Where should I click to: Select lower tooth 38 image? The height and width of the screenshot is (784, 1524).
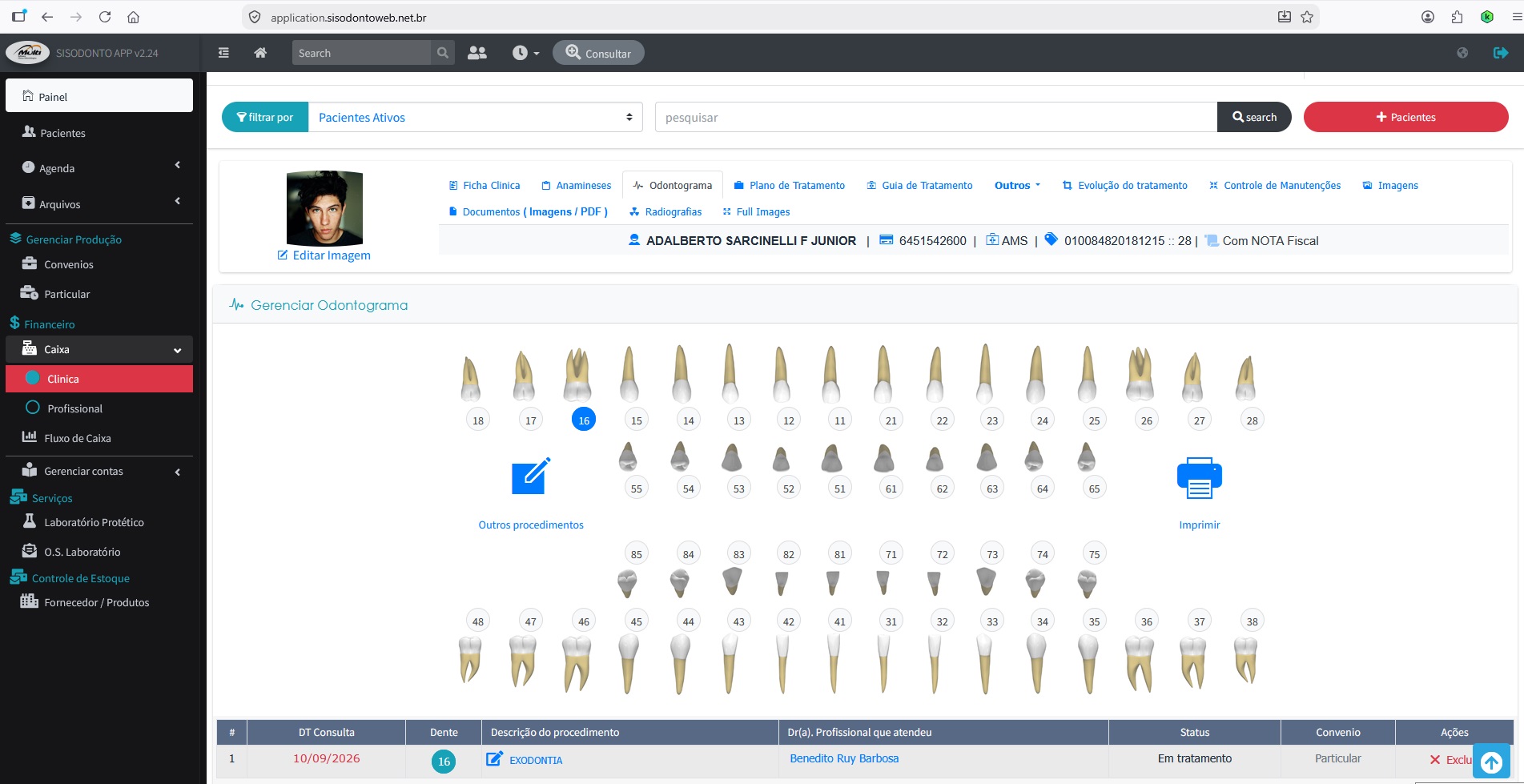click(1245, 660)
